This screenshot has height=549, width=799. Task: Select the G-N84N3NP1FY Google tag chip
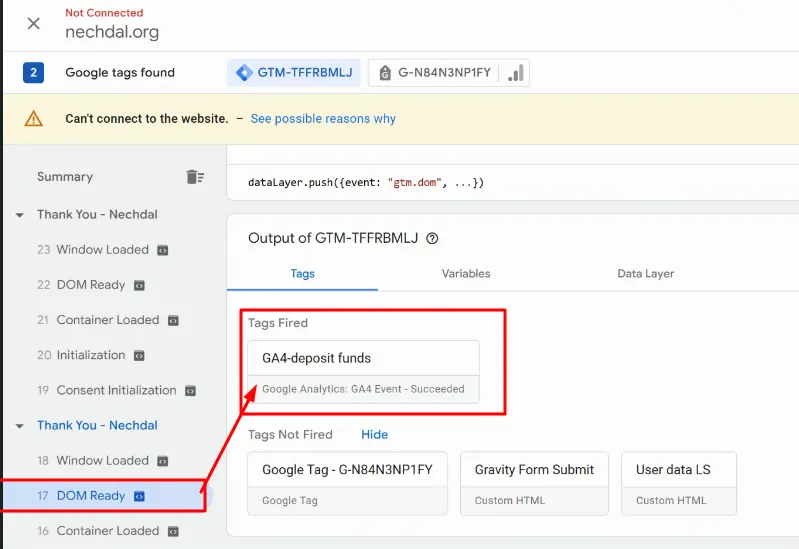point(434,72)
